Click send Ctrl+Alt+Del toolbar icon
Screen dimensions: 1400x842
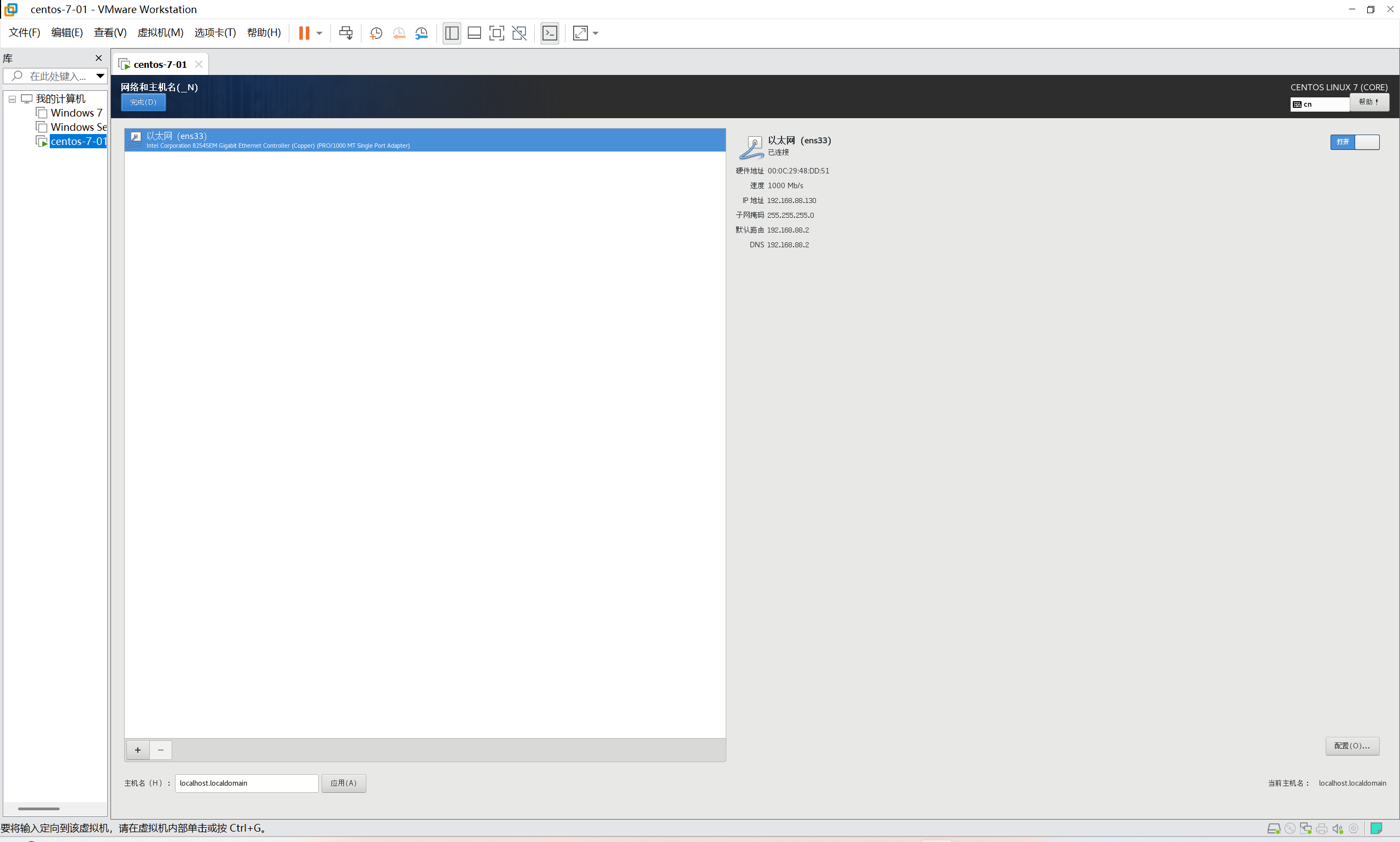coord(345,33)
